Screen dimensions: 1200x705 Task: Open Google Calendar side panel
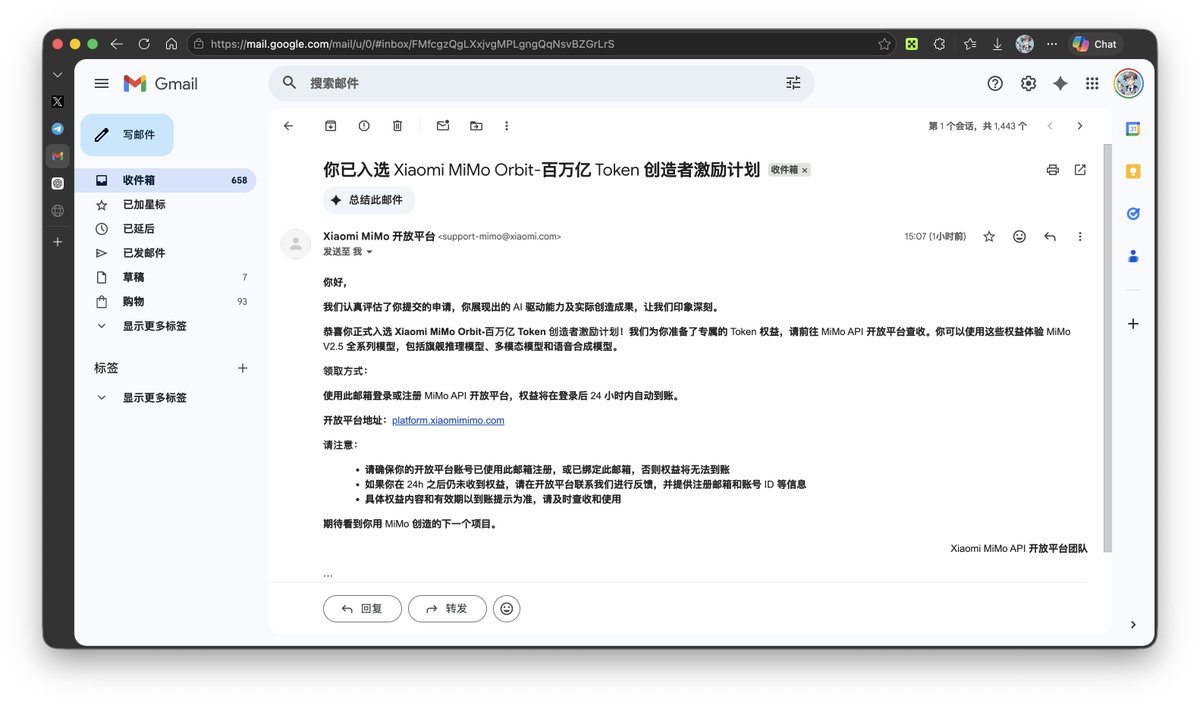tap(1133, 129)
